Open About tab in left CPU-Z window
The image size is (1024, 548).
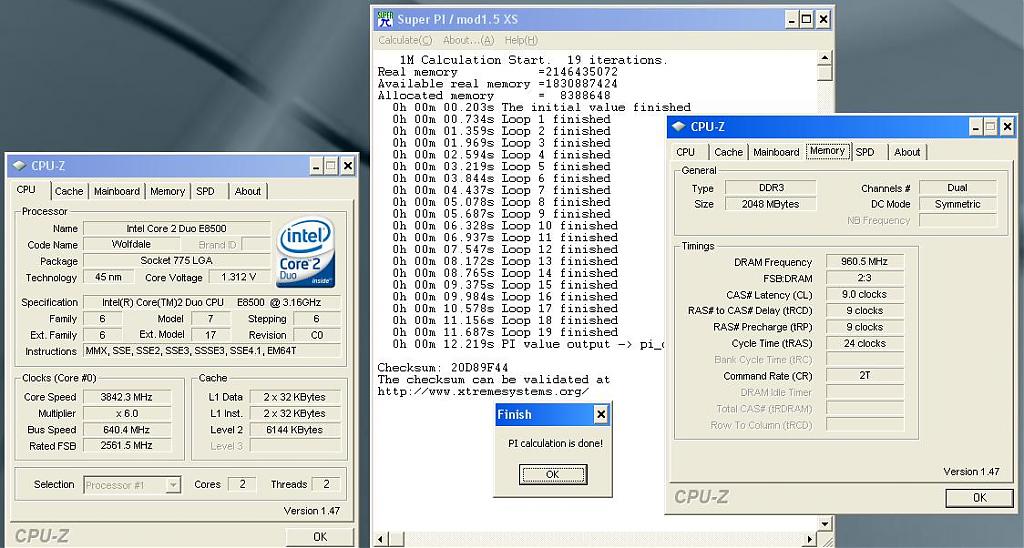[248, 191]
